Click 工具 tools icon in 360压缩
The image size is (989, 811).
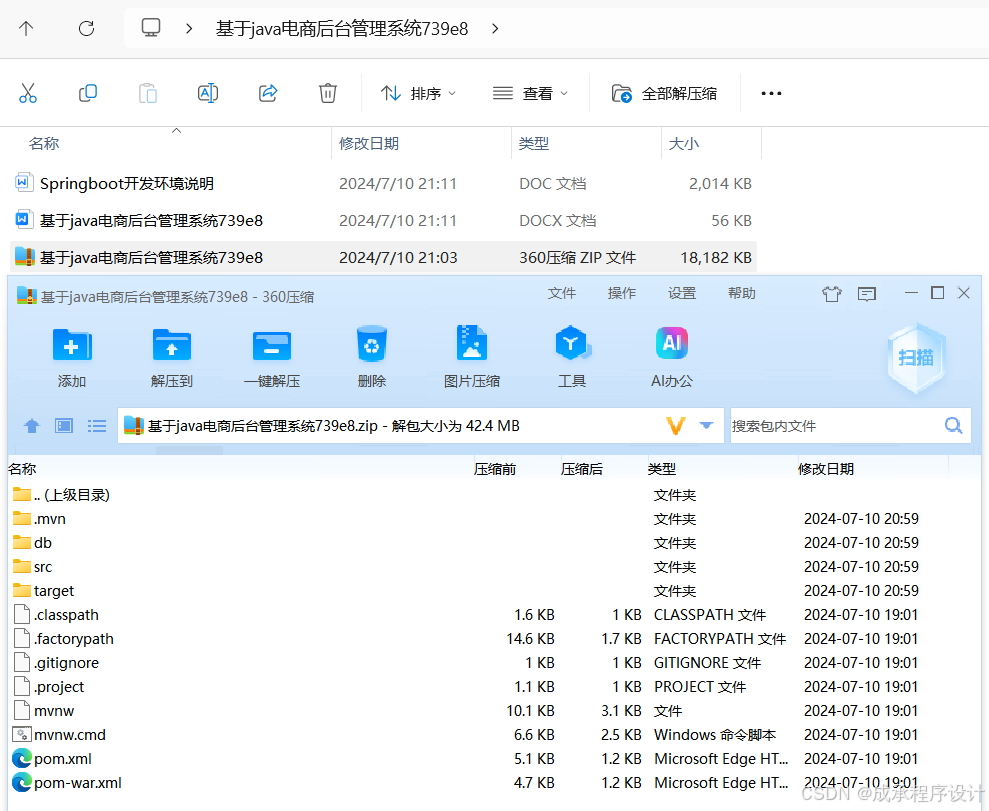572,357
